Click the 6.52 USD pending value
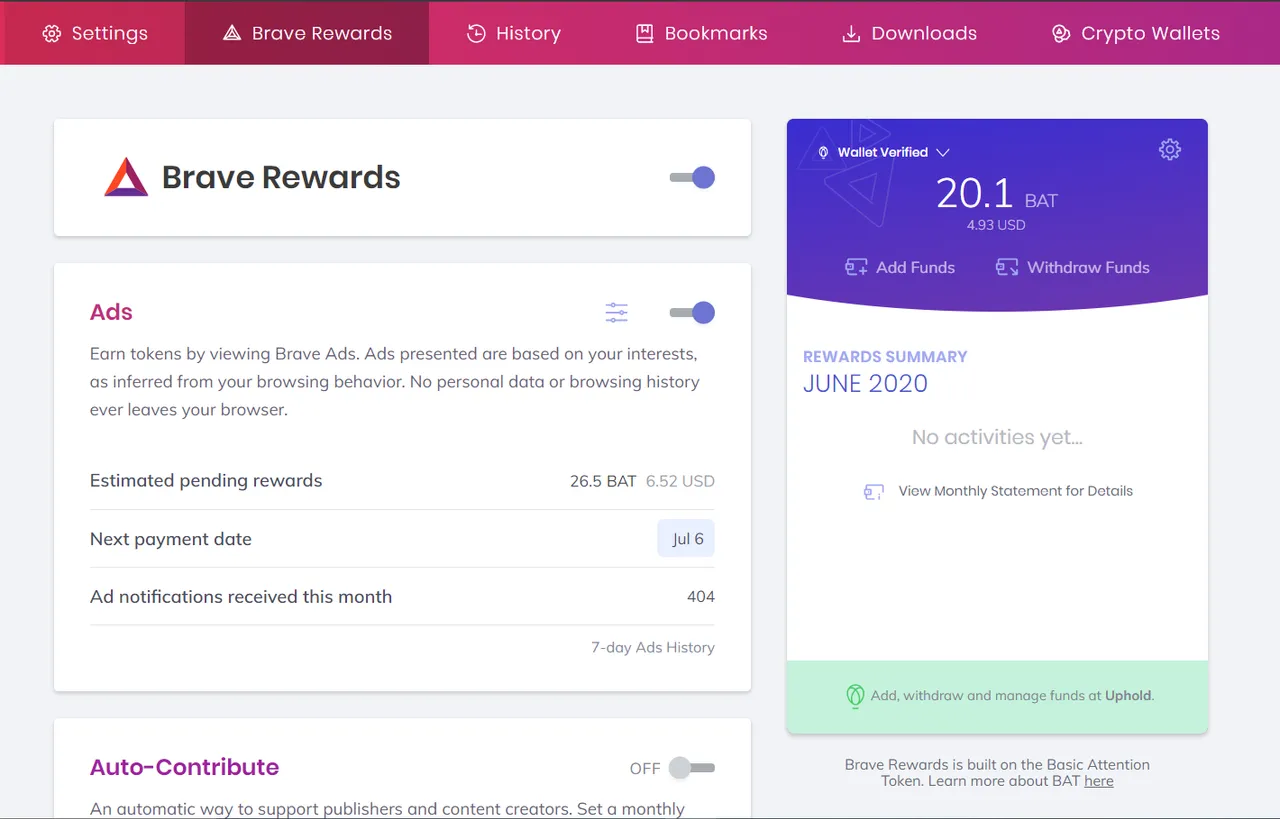Screen dimensions: 1280x819 pos(680,481)
